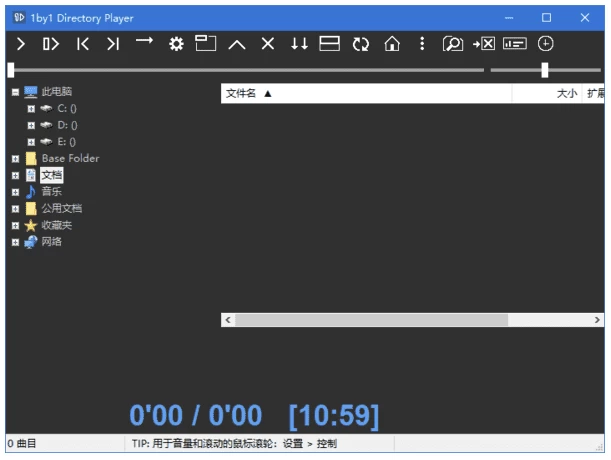The width and height of the screenshot is (611, 460).
Task: Select 收藏夹 in the folder tree
Action: click(56, 226)
